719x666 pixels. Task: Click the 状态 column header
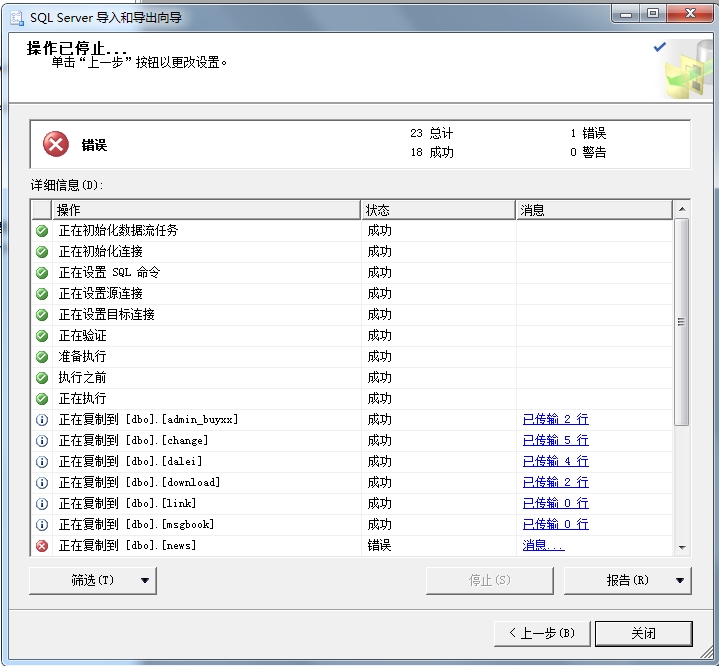(x=437, y=210)
